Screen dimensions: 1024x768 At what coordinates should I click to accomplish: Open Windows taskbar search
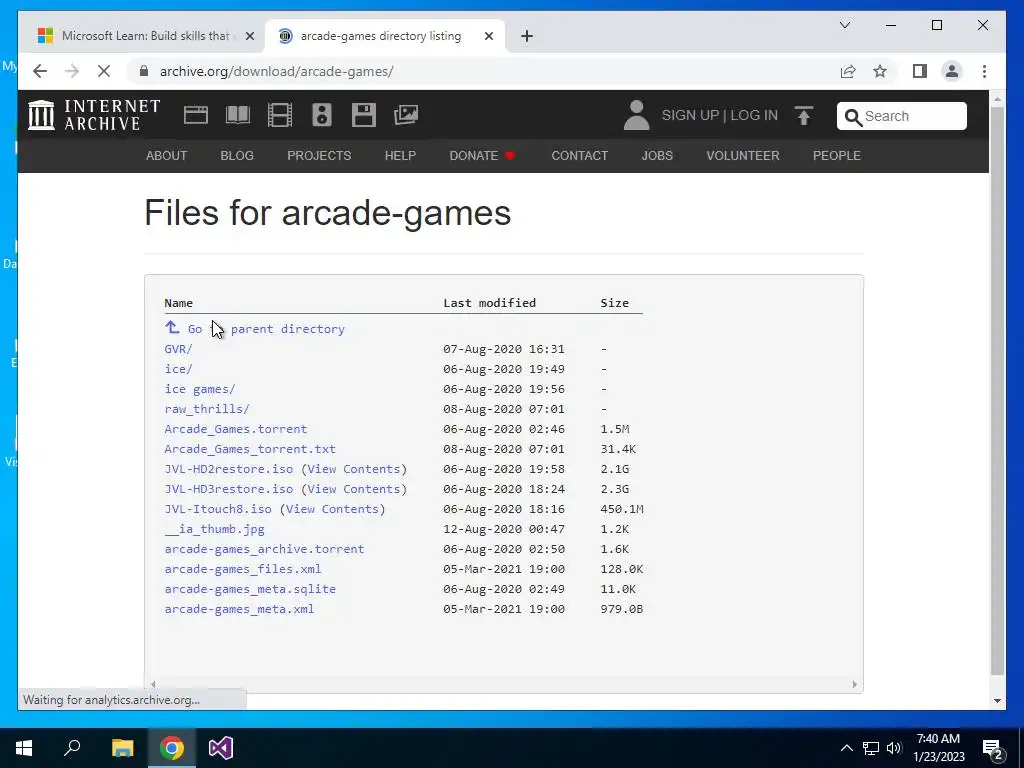(x=72, y=748)
